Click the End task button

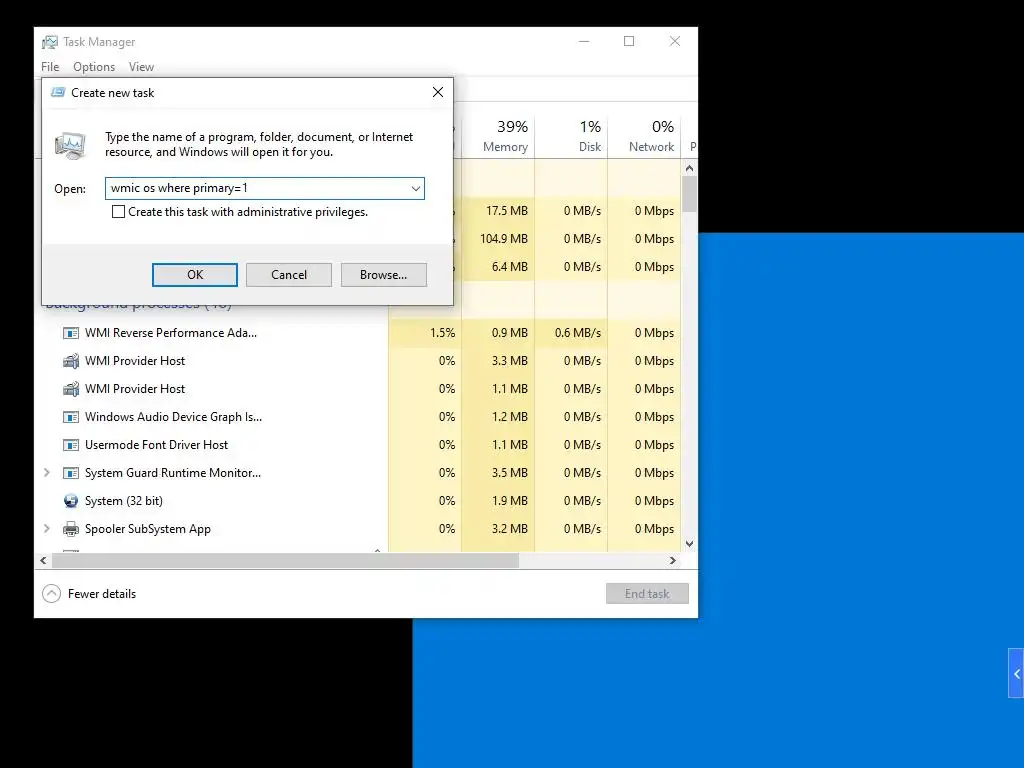point(647,594)
